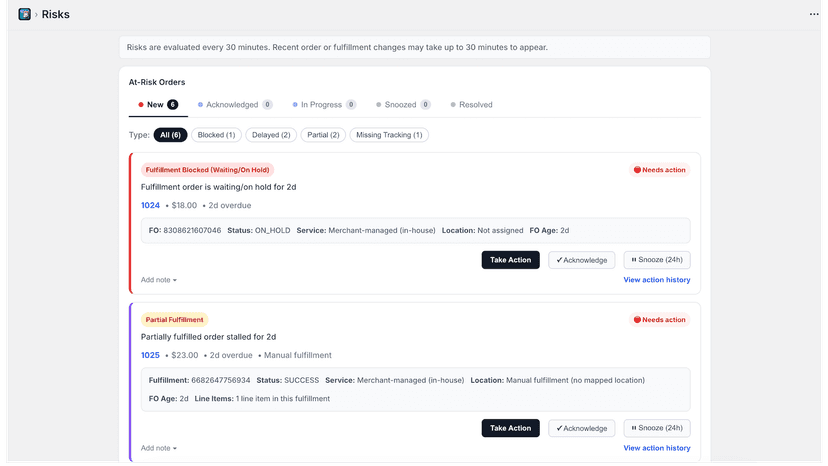Click 'Partially fulfilled order stalled for 2d' text
The height and width of the screenshot is (466, 828).
click(209, 337)
